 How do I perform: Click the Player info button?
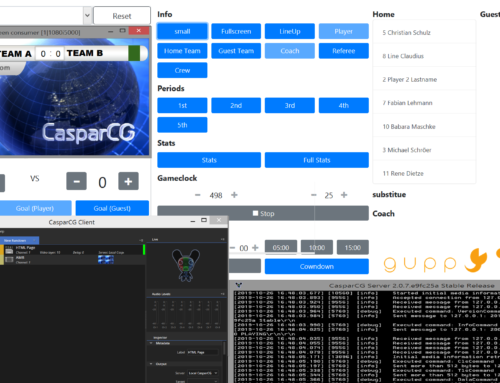coord(344,31)
